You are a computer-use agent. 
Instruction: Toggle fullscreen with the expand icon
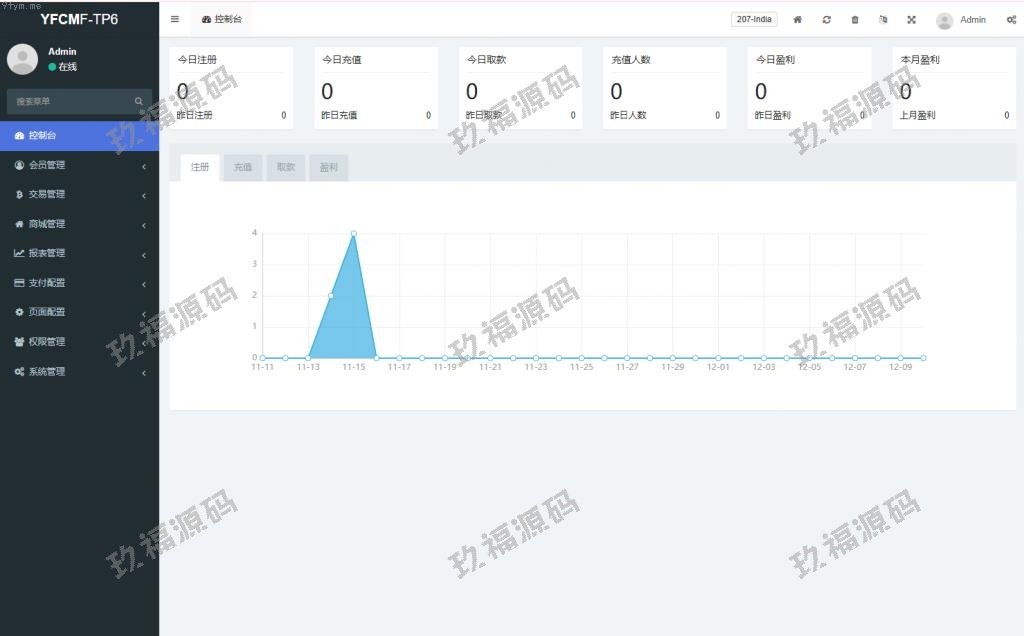(911, 20)
